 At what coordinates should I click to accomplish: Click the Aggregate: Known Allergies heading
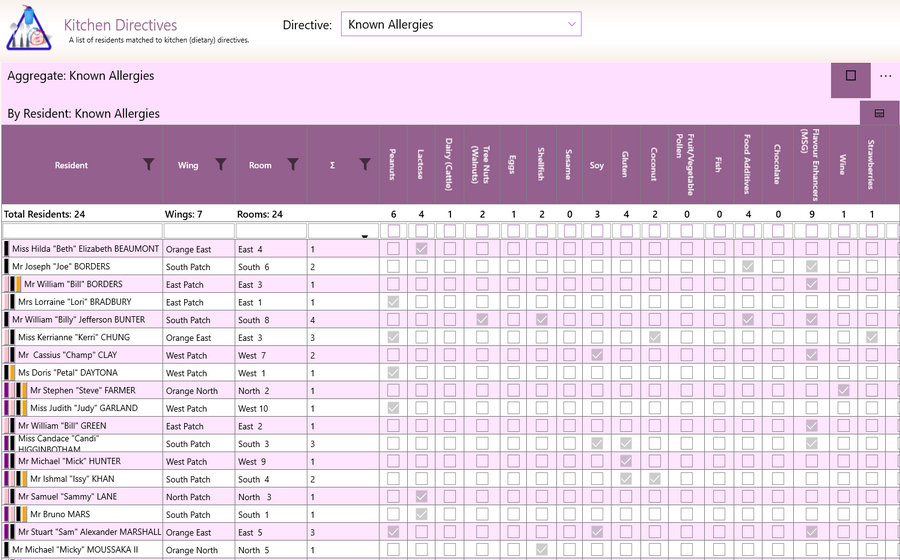coord(81,76)
